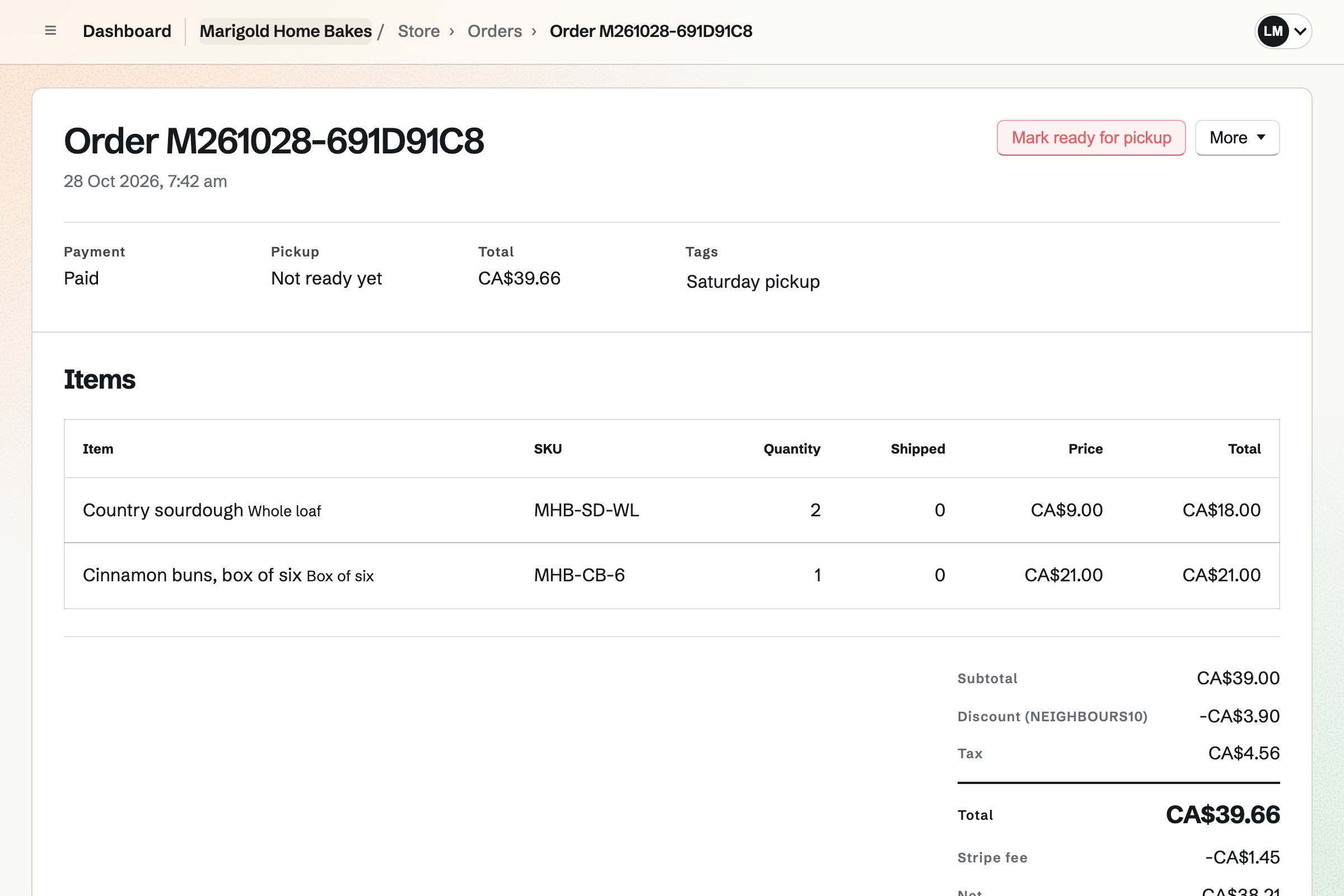The height and width of the screenshot is (896, 1344).
Task: Select the Paid payment status
Action: click(x=81, y=278)
